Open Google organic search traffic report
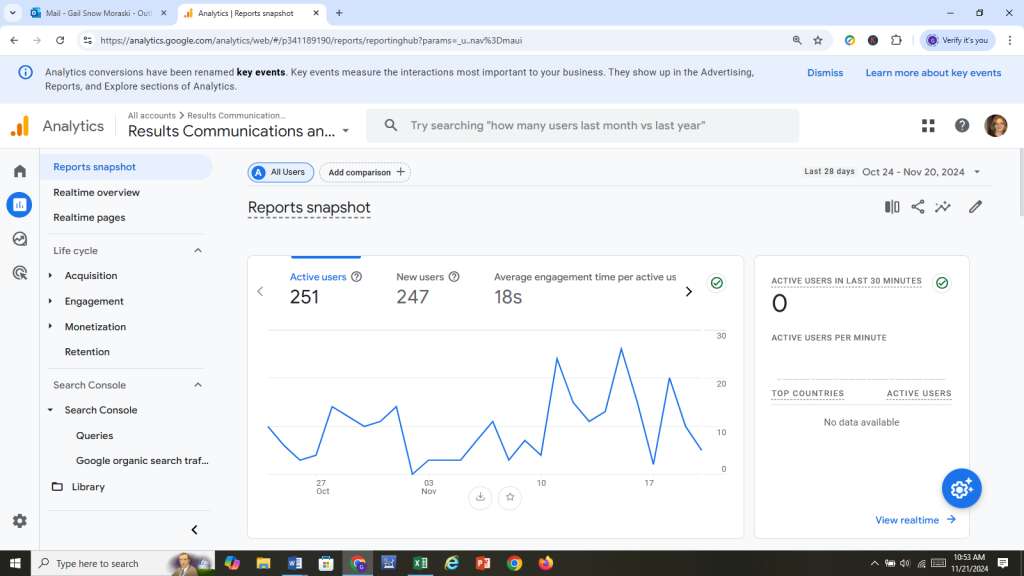This screenshot has width=1024, height=576. [x=142, y=460]
